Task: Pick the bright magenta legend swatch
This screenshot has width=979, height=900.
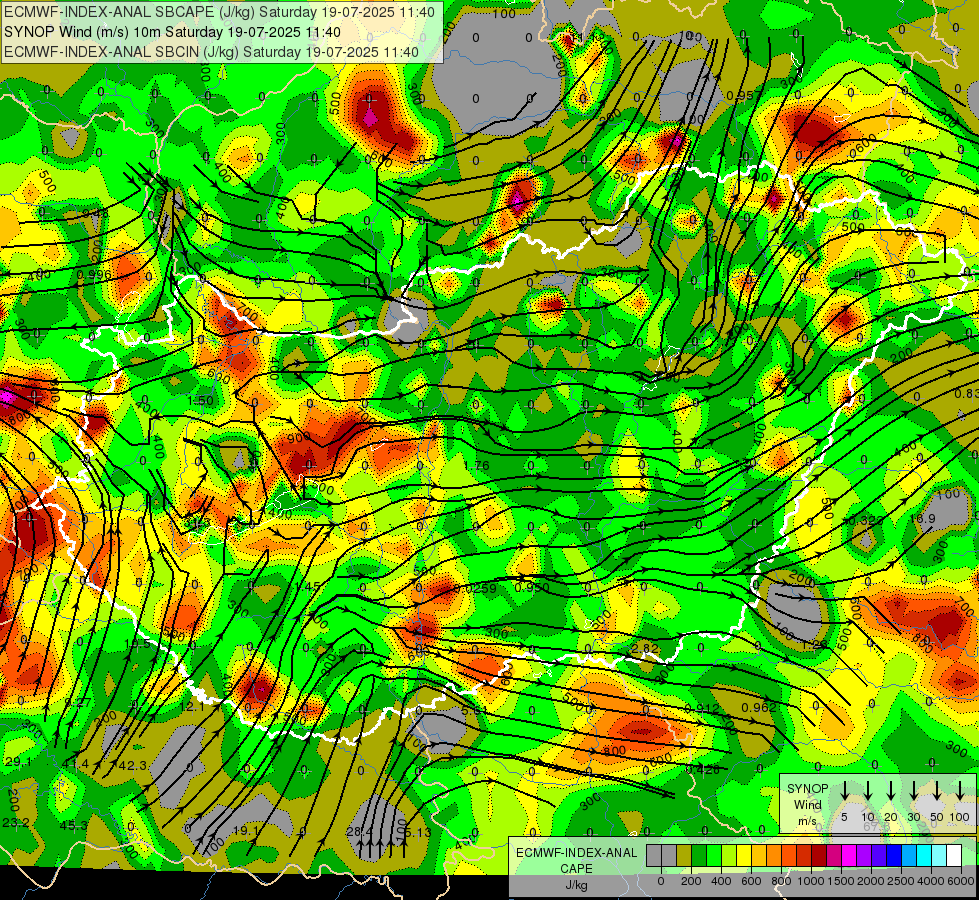Action: [849, 855]
